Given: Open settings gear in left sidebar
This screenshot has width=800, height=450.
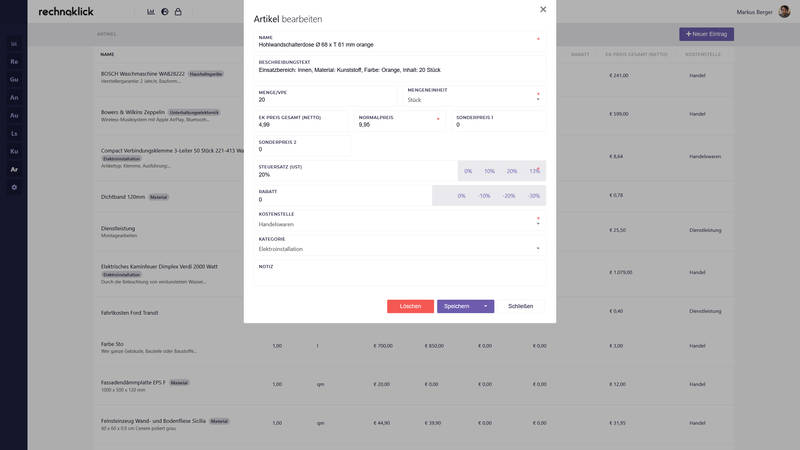Looking at the screenshot, I should 14,187.
